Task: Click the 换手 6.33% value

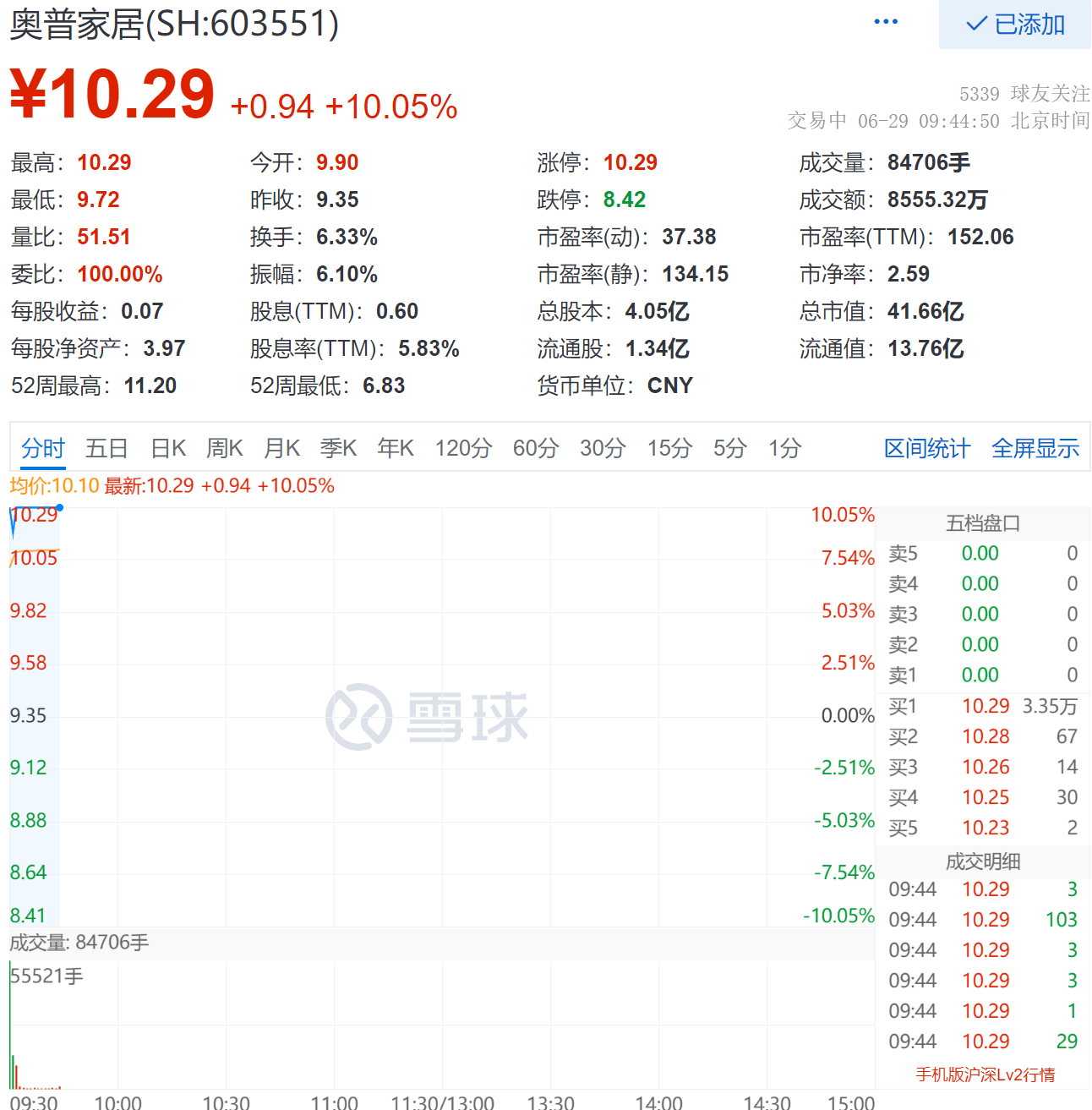Action: [347, 237]
